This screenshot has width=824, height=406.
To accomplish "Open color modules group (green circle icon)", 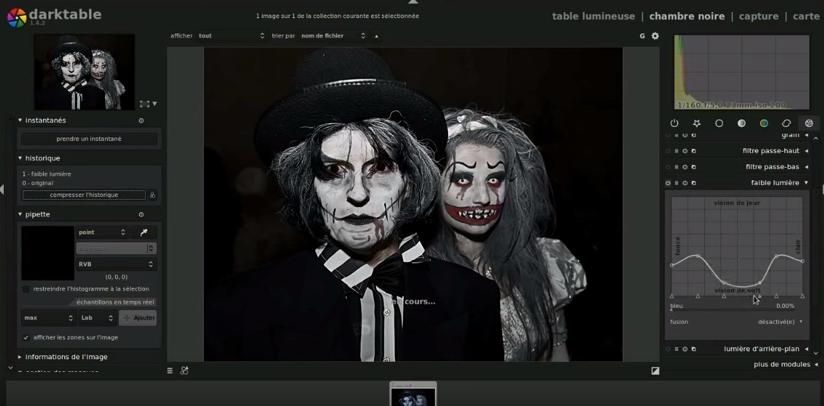I will tap(764, 123).
